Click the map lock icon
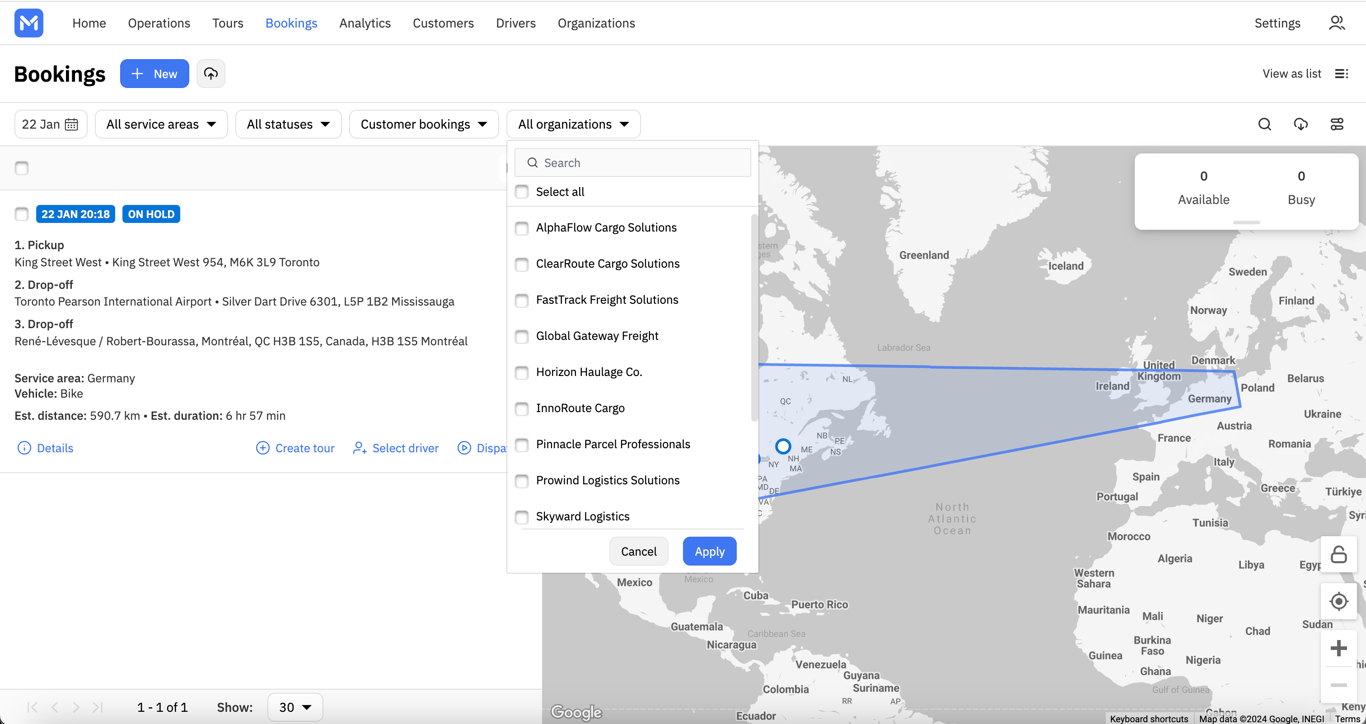 1339,555
